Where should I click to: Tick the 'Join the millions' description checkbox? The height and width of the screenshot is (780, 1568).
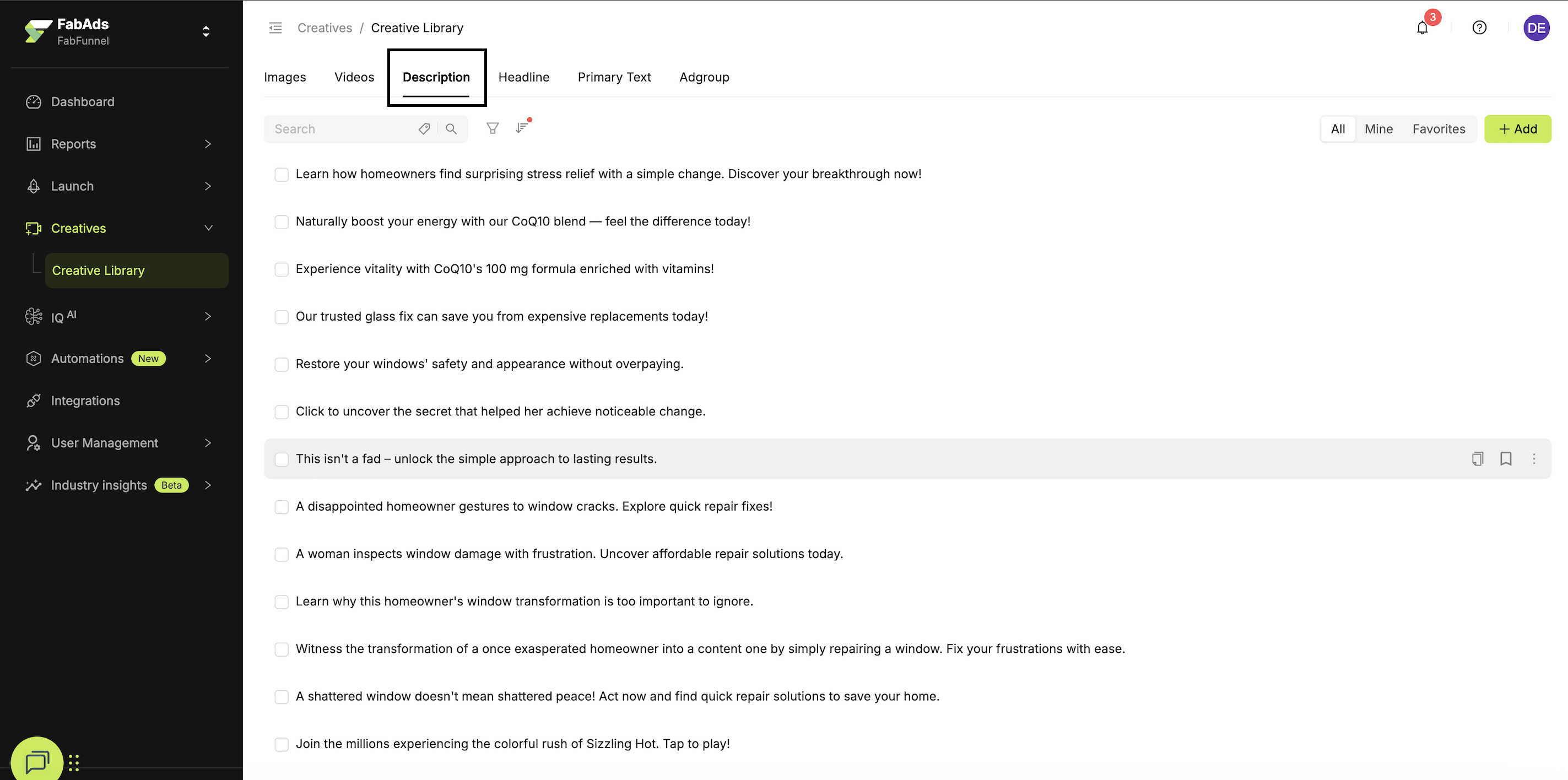pos(281,744)
